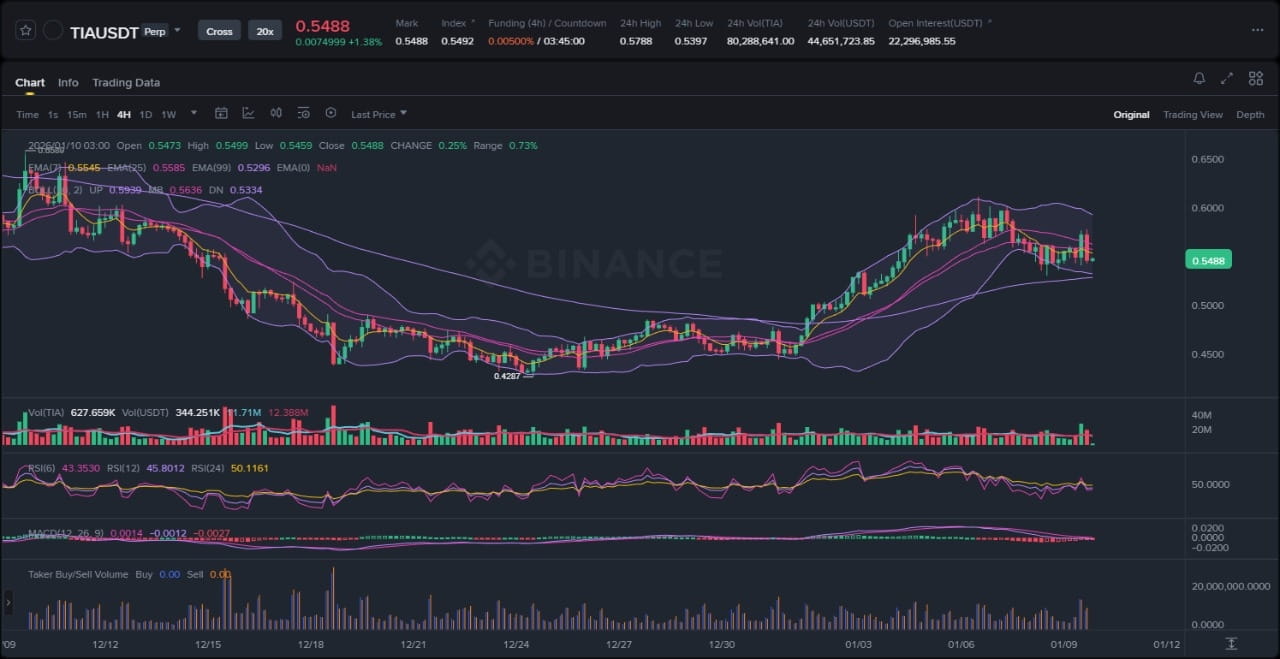Select the 1D timeframe
1280x659 pixels.
[x=146, y=115]
